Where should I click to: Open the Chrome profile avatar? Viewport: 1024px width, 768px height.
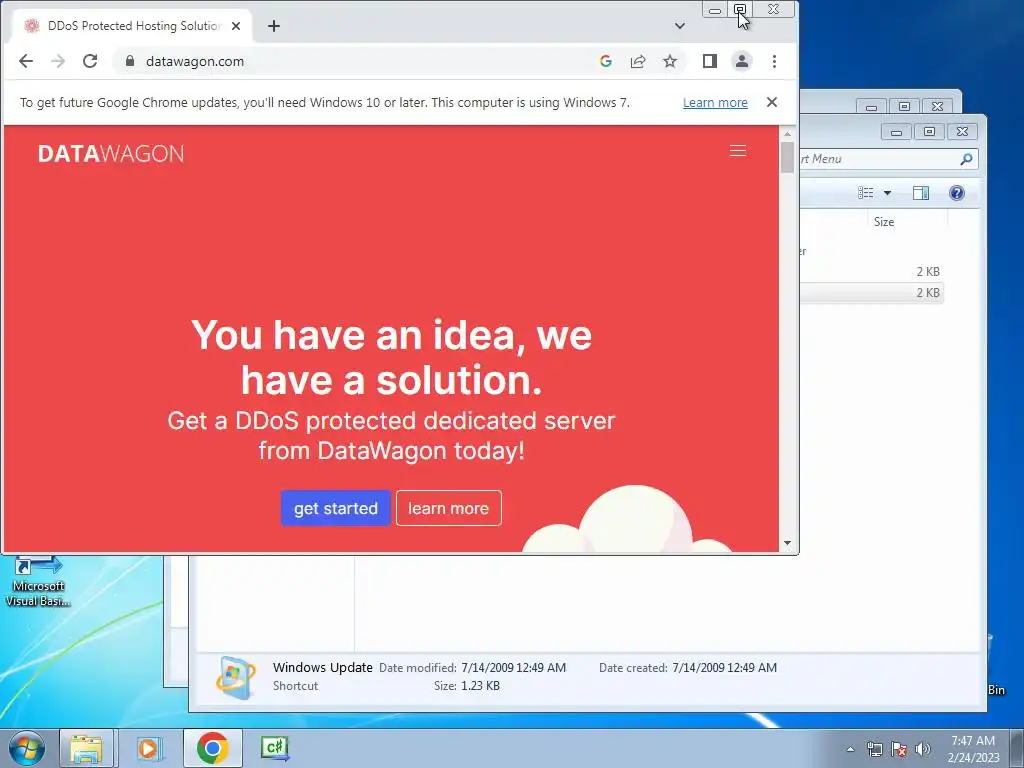point(742,61)
